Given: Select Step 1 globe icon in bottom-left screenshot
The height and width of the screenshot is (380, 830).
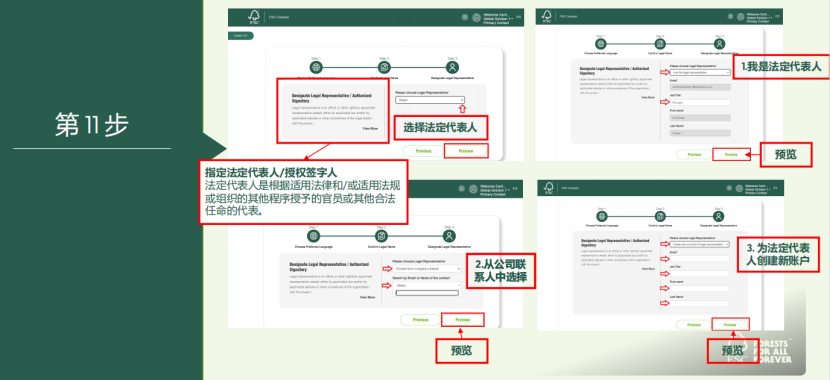Looking at the screenshot, I should pyautogui.click(x=314, y=236).
